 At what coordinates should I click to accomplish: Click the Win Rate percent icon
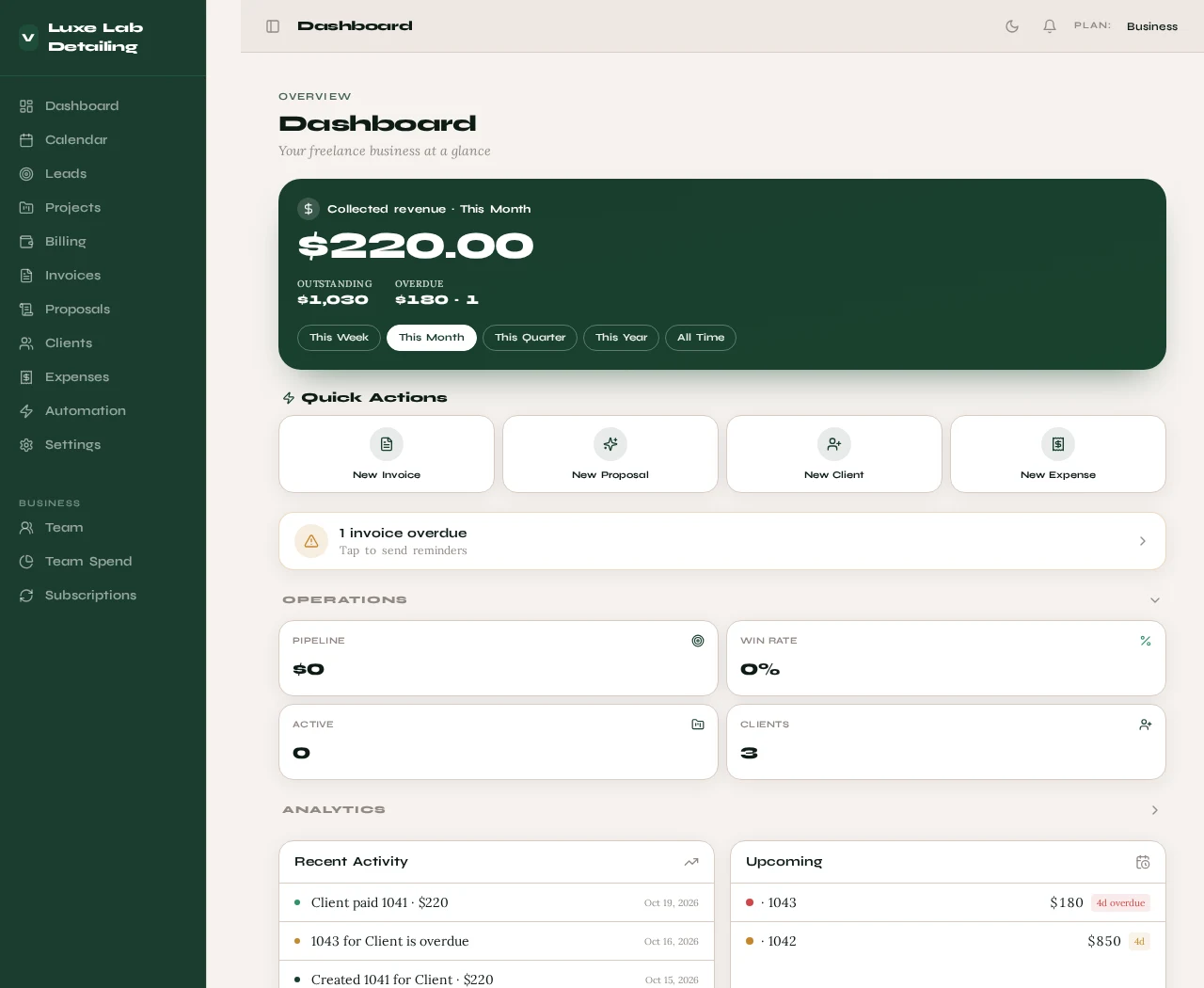(1146, 641)
